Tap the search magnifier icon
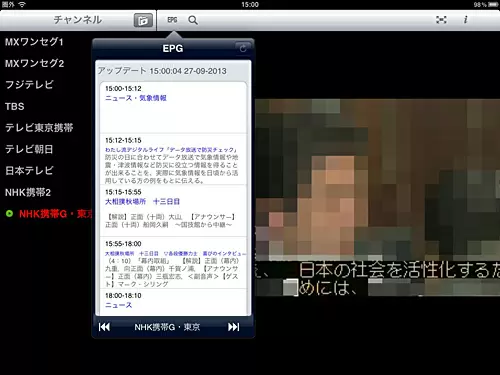 pyautogui.click(x=193, y=20)
